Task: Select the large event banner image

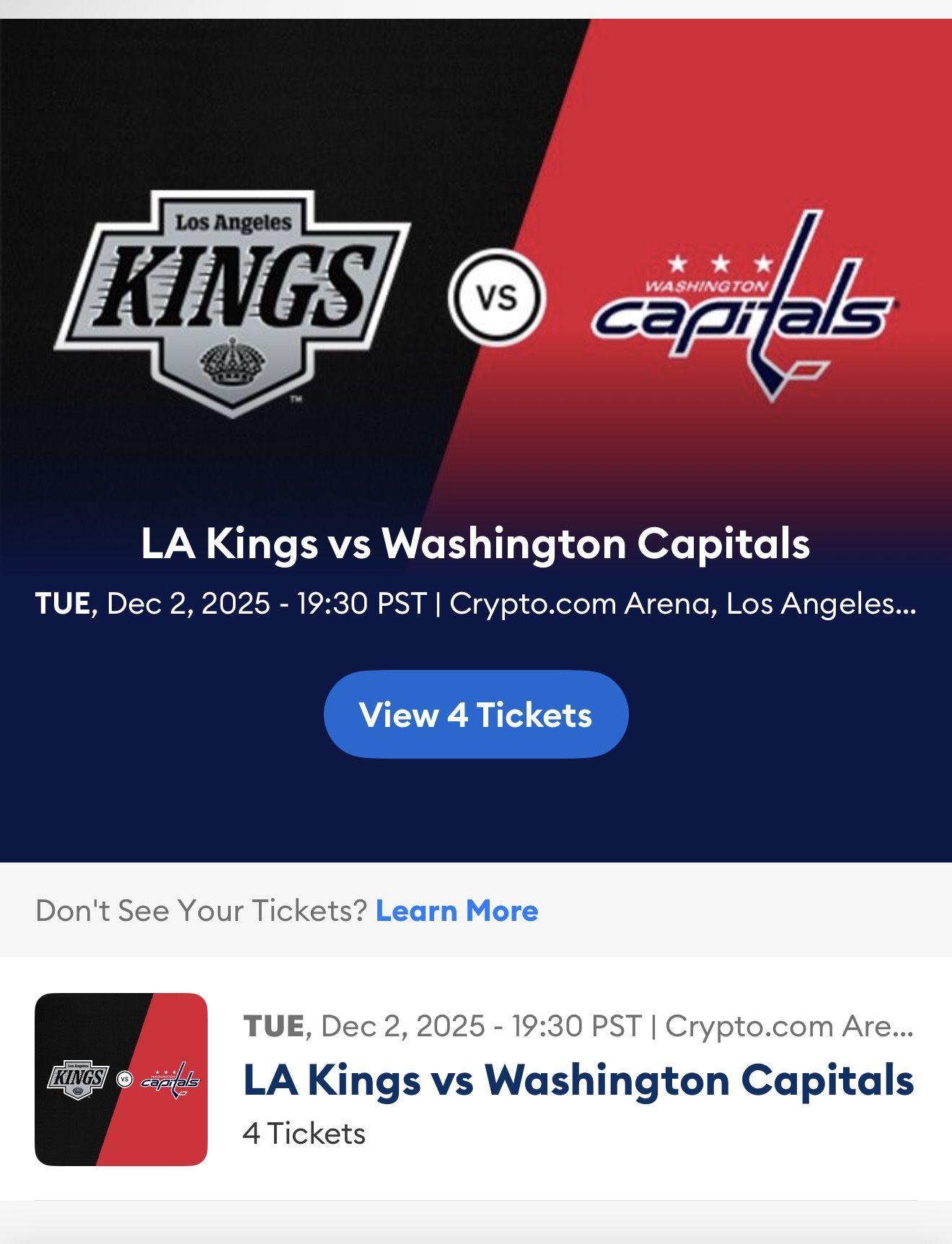Action: [x=476, y=288]
